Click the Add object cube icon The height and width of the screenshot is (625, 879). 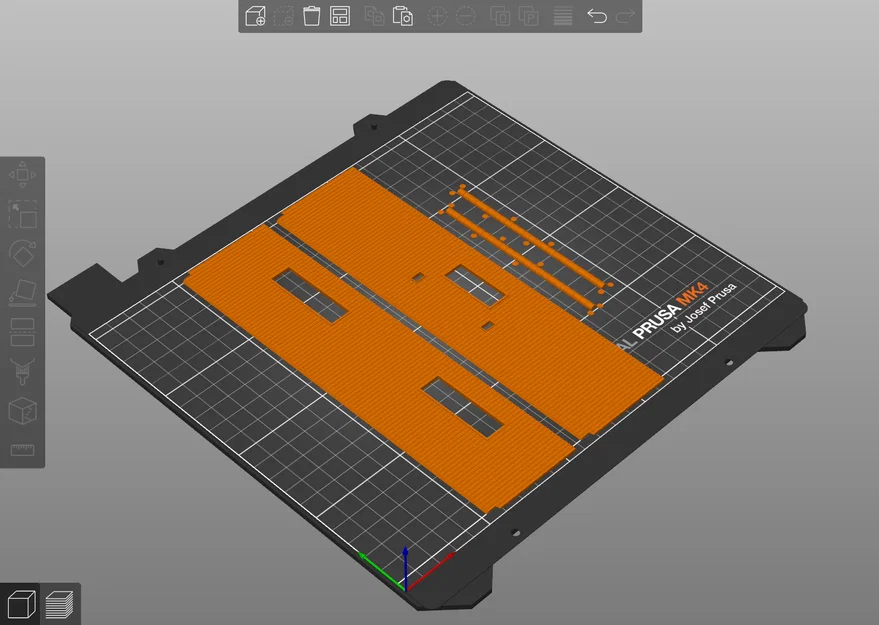click(255, 16)
